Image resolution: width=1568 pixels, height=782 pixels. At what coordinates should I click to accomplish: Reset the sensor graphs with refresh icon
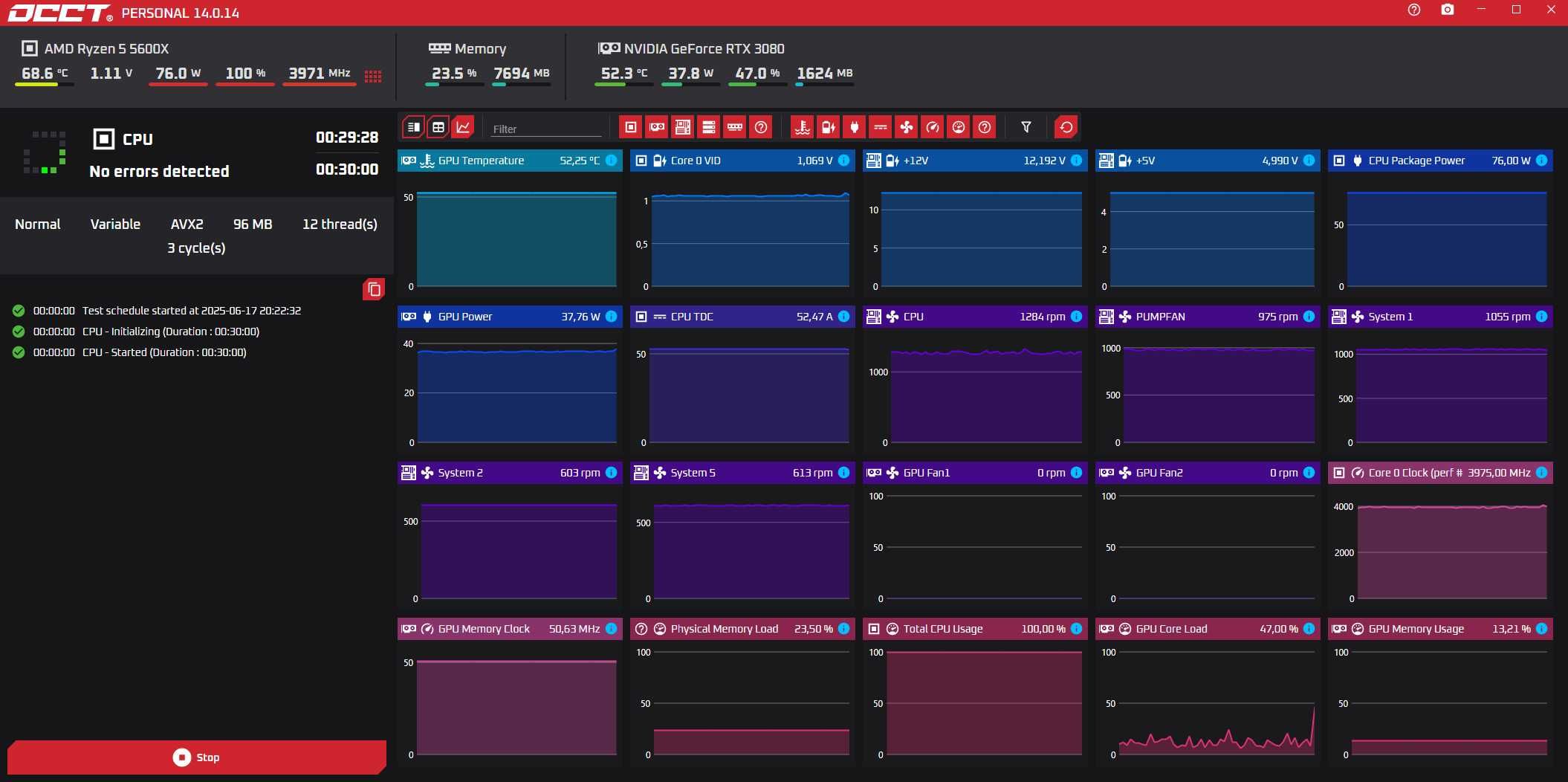(1066, 127)
